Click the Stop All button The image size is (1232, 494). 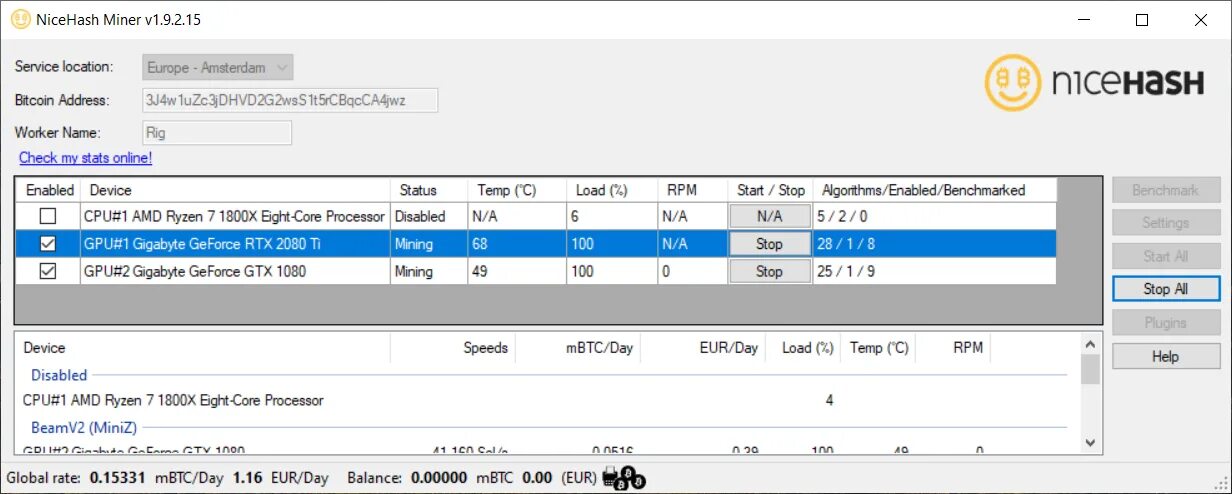point(1166,289)
